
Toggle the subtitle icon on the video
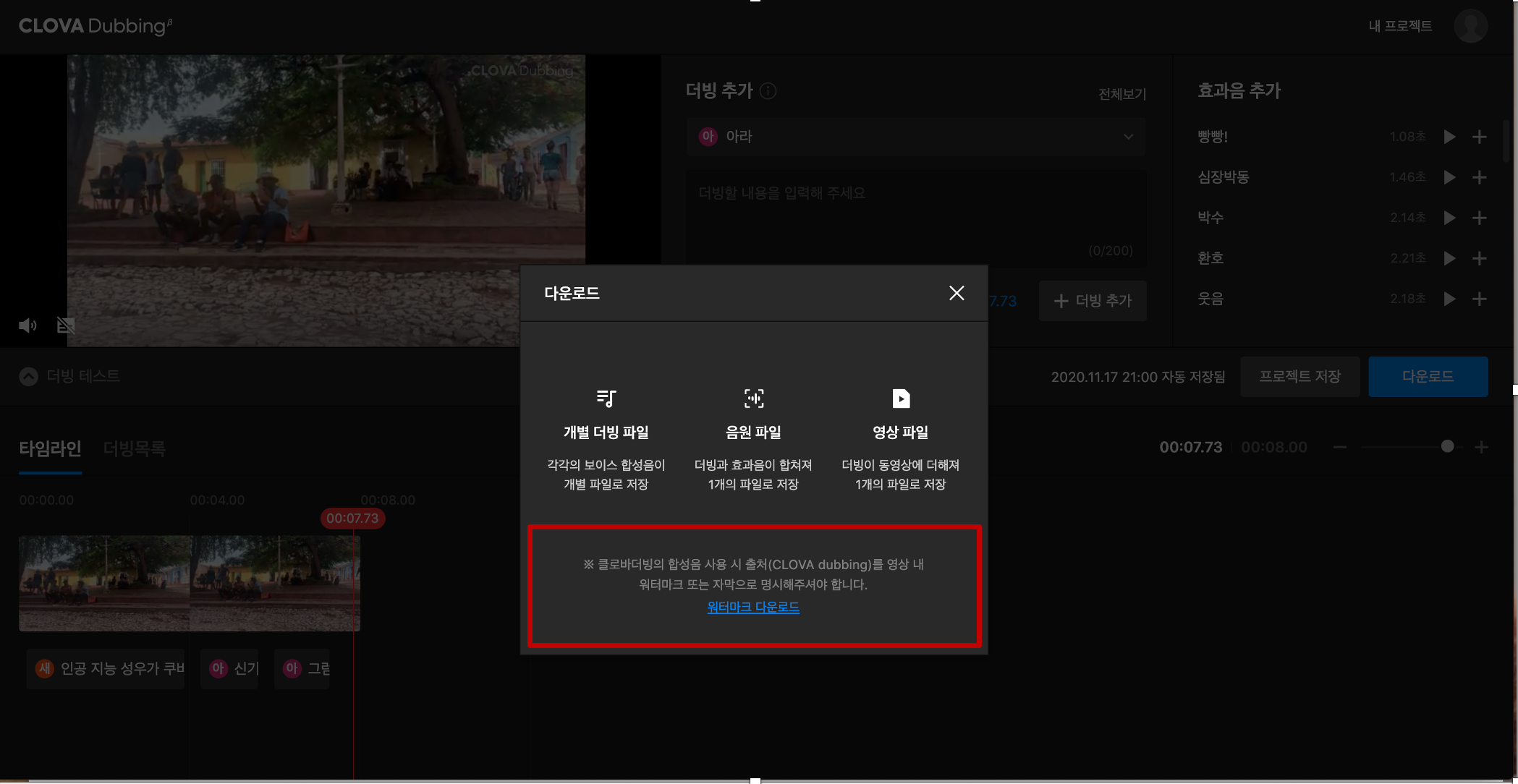[66, 325]
